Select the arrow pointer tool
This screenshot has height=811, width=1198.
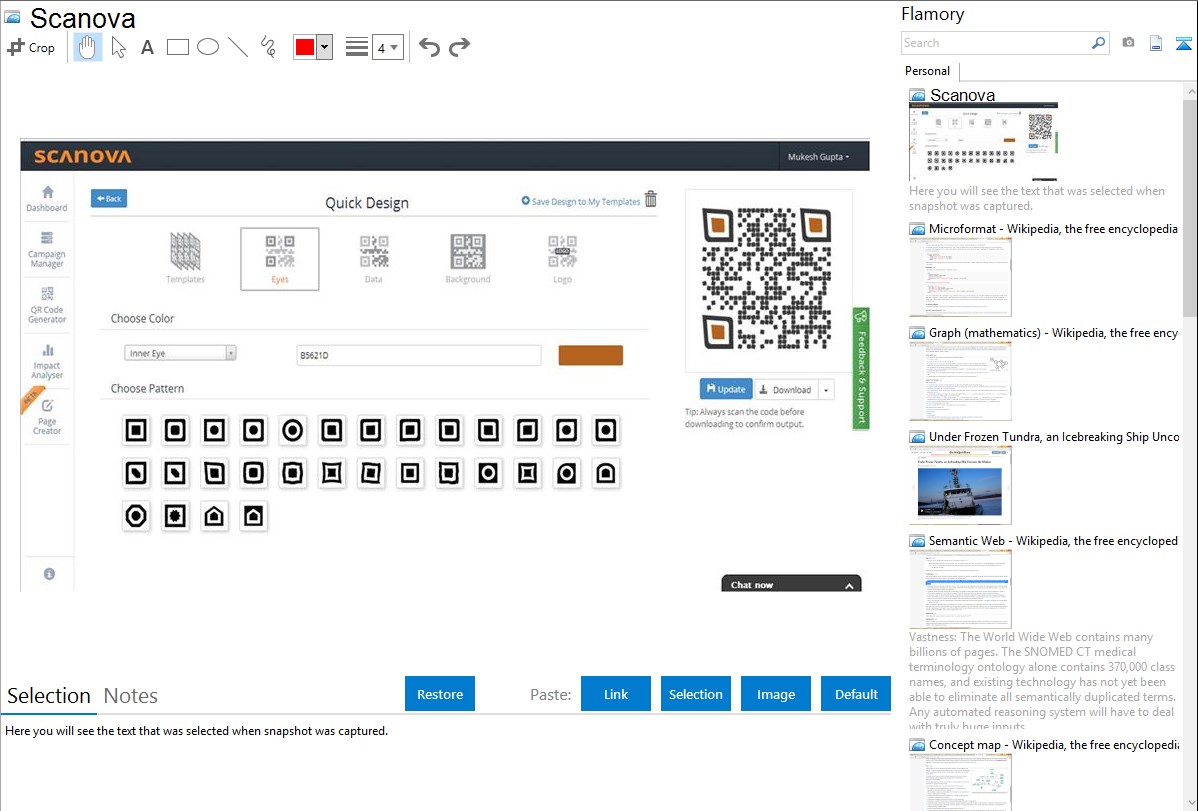118,47
